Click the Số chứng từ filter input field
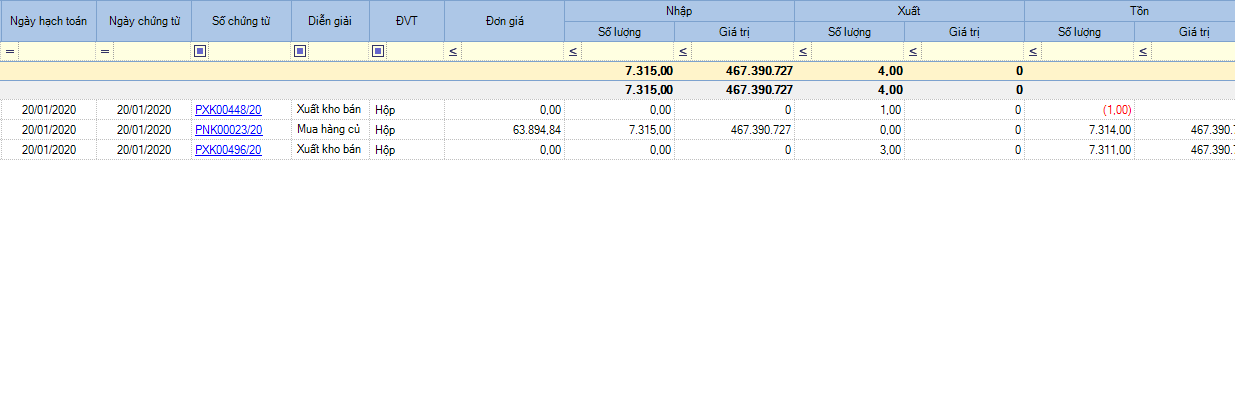Image resolution: width=1235 pixels, height=416 pixels. (x=250, y=51)
